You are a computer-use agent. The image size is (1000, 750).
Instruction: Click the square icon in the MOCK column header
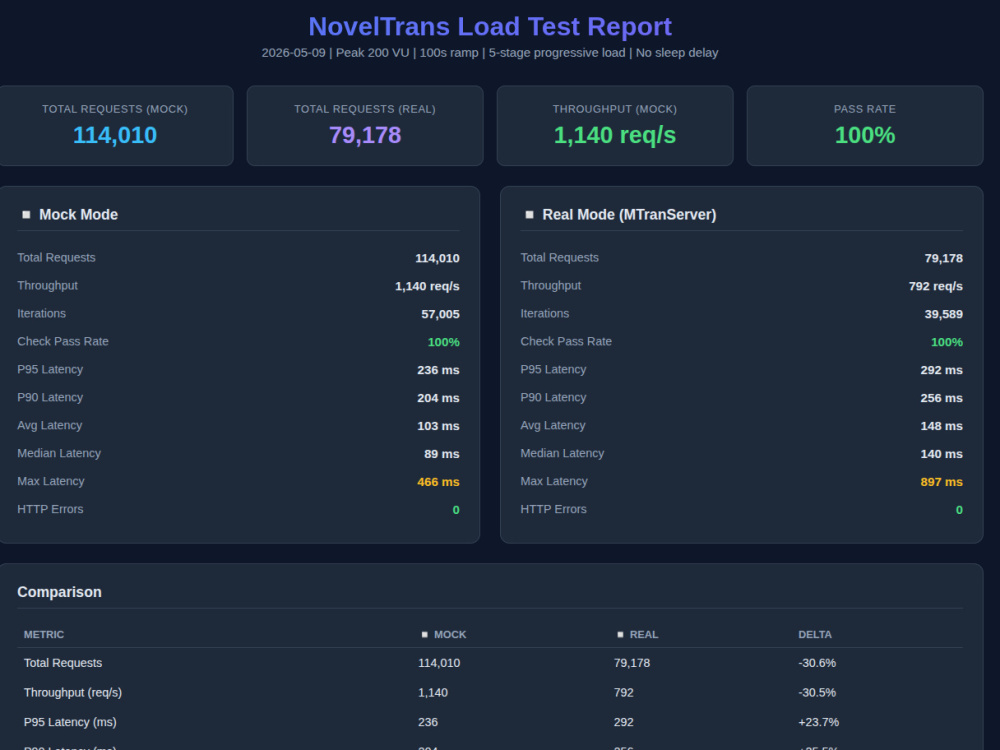tap(425, 635)
